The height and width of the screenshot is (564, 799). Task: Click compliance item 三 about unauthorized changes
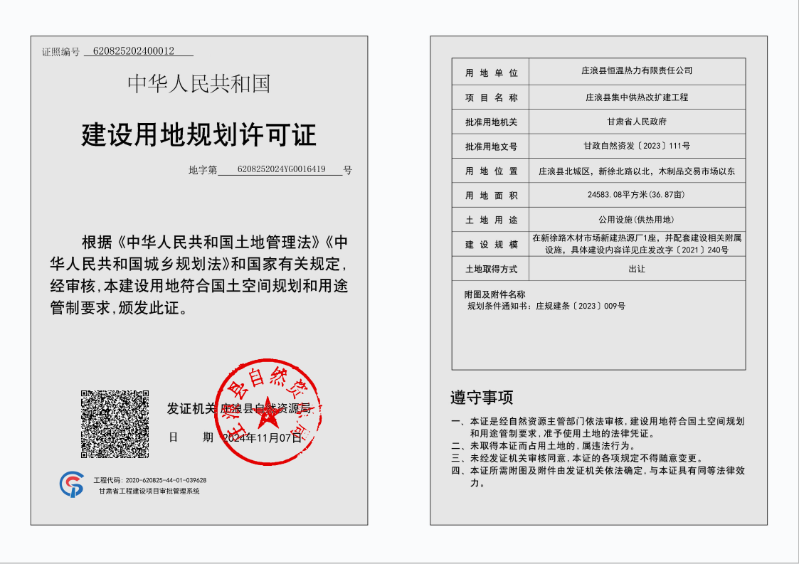tap(577, 458)
